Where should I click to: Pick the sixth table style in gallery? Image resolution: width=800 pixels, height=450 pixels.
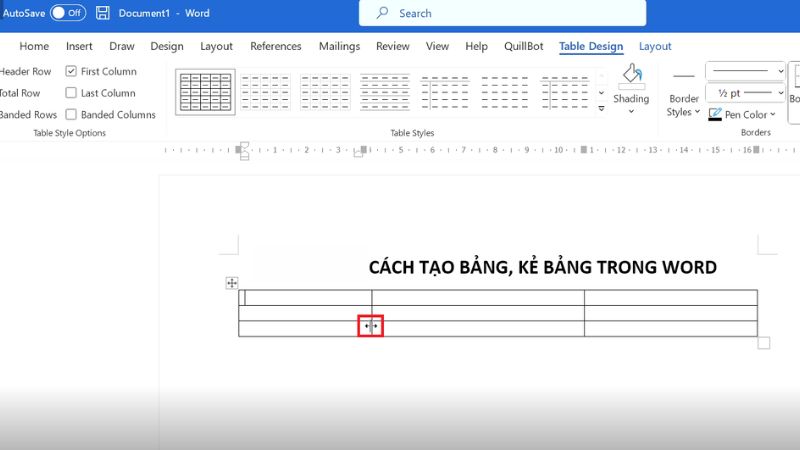pos(505,92)
